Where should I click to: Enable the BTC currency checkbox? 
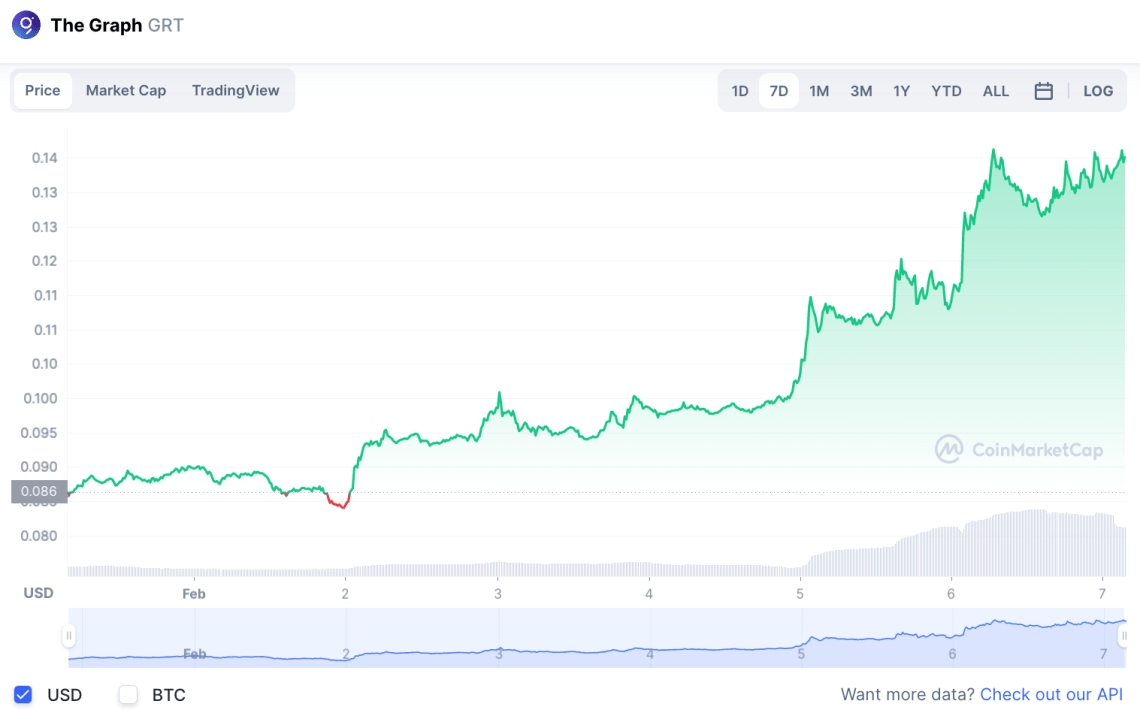pos(128,695)
